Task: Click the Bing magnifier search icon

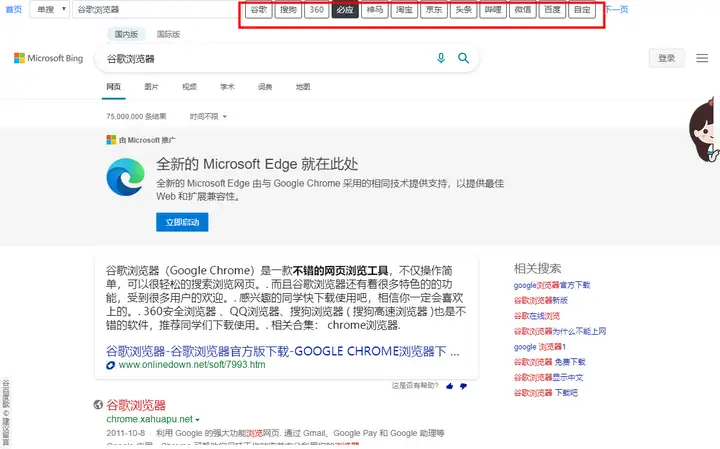Action: coord(463,58)
